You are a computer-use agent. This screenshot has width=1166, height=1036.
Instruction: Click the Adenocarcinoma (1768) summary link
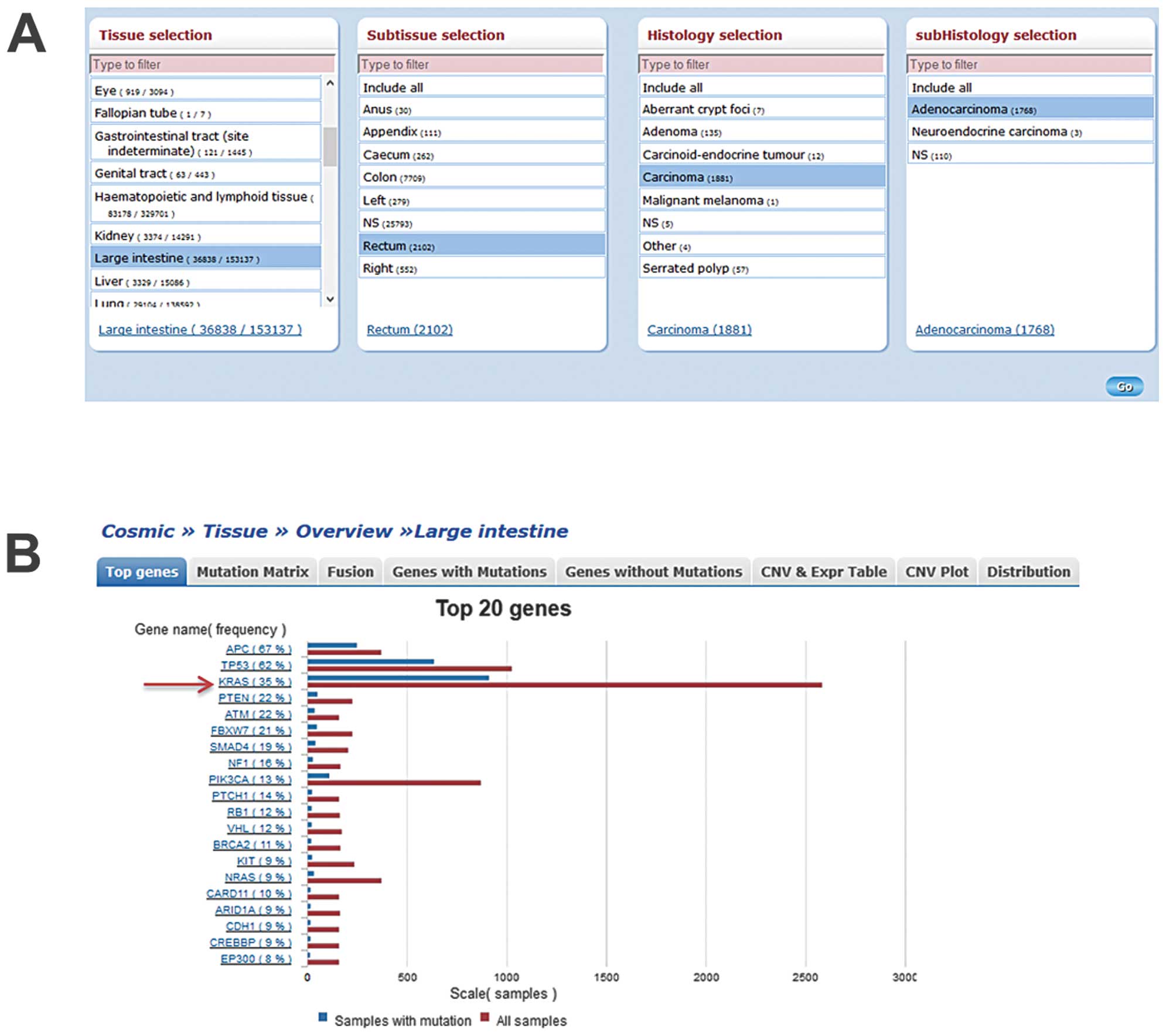(984, 329)
